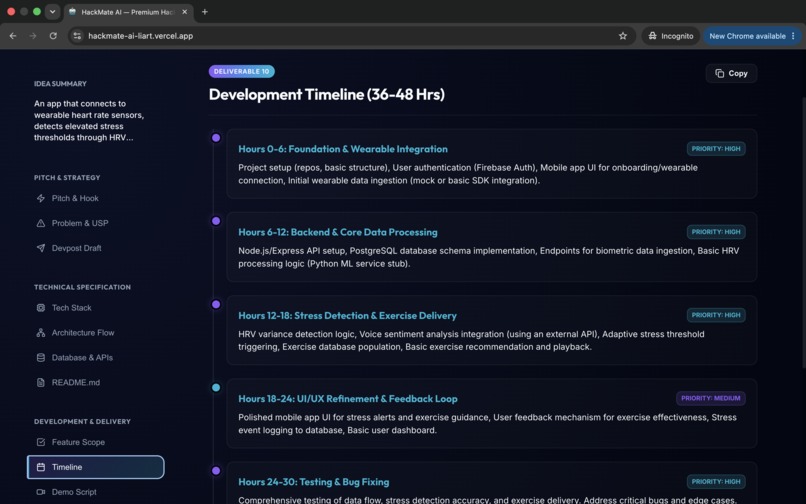
Task: Click the checkbox icon beside Feature Scope
Action: 41,442
